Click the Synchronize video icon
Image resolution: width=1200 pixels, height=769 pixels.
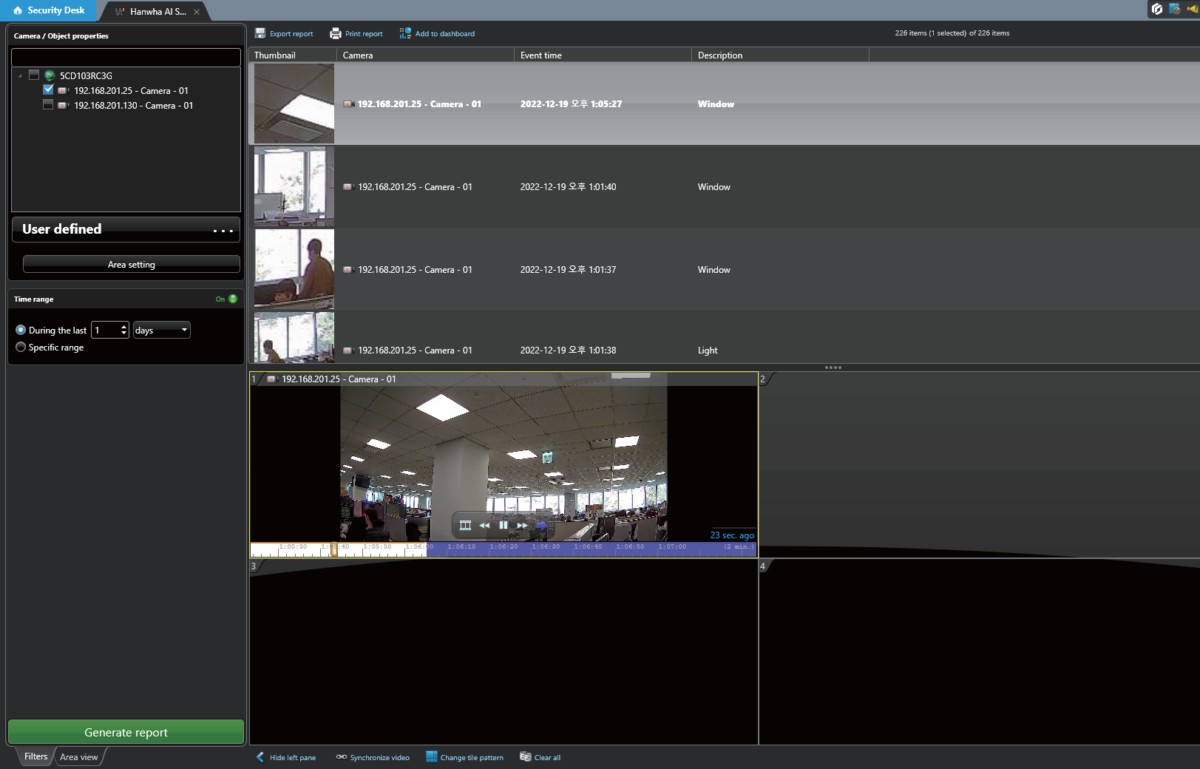[x=341, y=757]
